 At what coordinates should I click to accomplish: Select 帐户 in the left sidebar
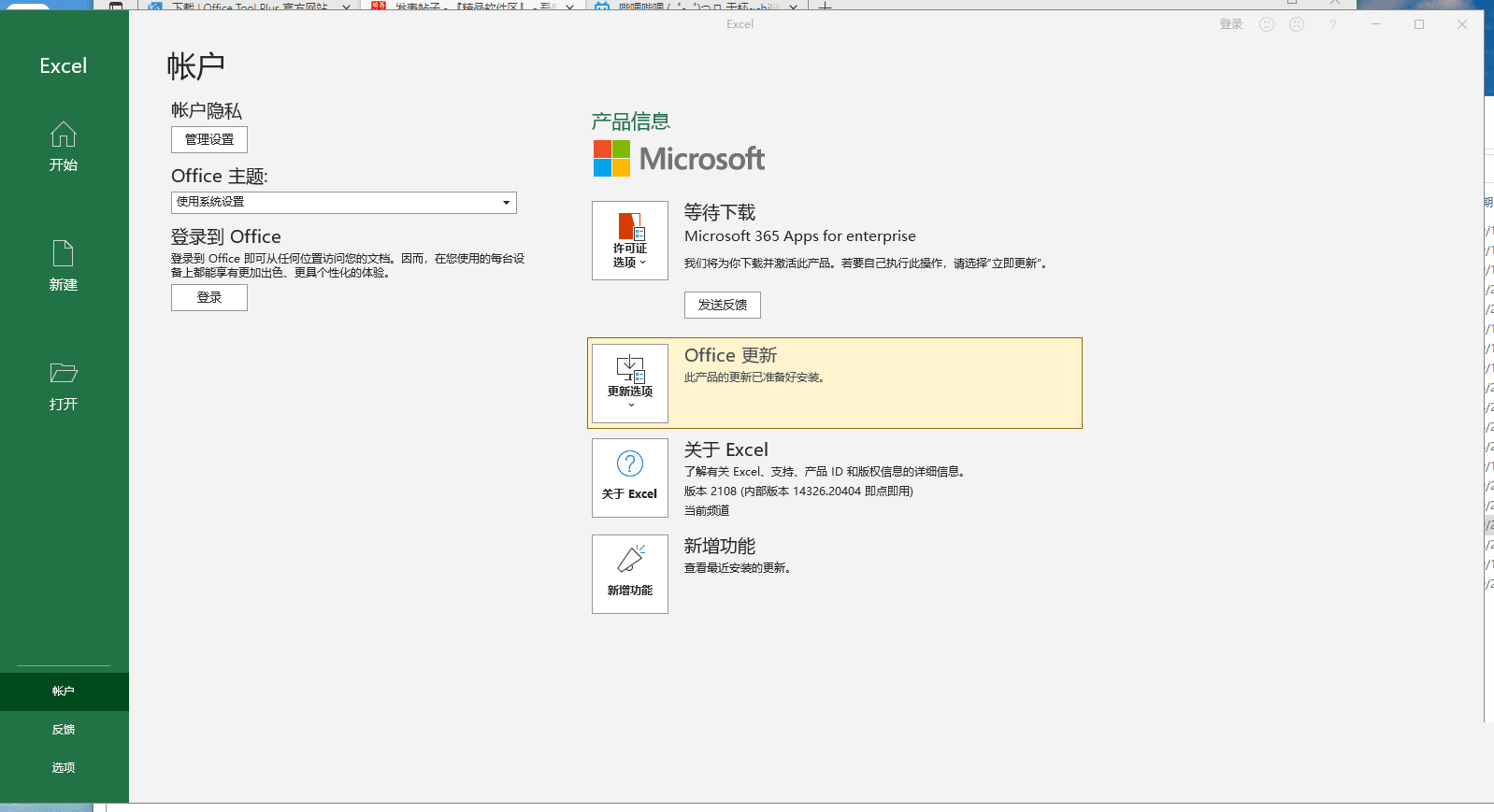click(x=64, y=691)
